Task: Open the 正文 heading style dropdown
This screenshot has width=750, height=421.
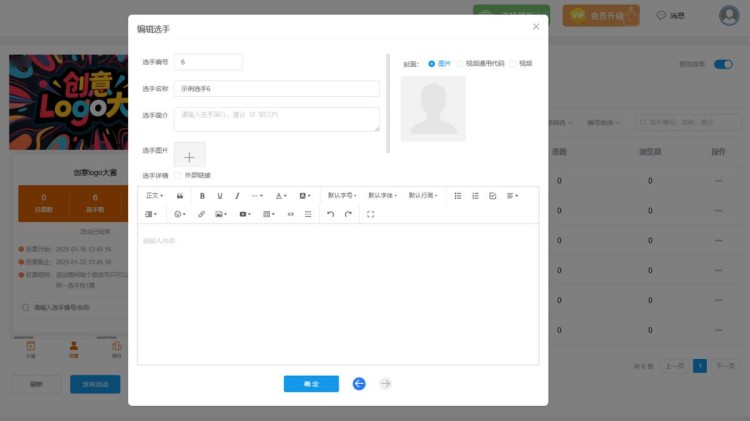Action: pyautogui.click(x=155, y=196)
